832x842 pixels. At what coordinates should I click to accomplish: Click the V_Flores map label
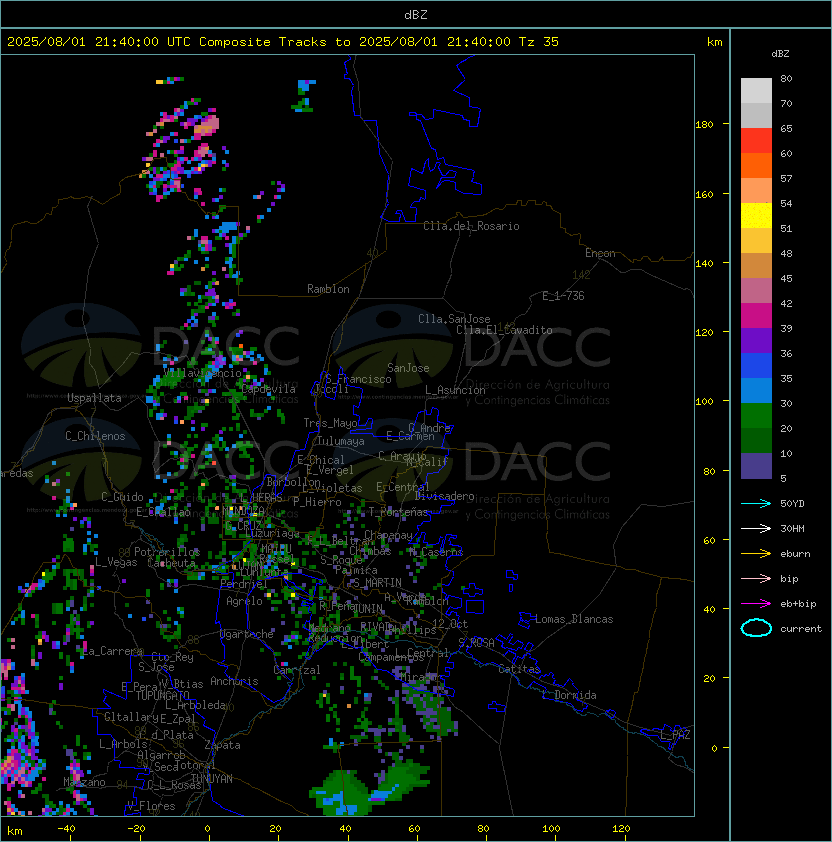[x=151, y=806]
